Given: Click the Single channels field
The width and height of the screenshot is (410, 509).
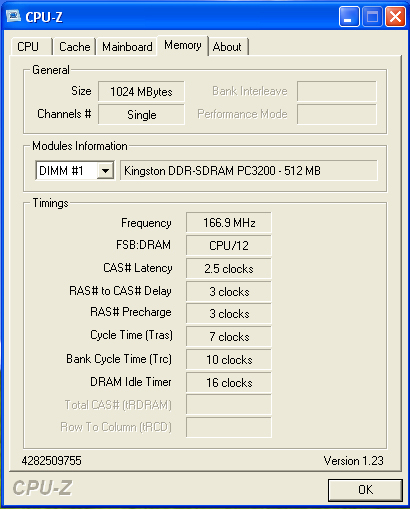Looking at the screenshot, I should click(141, 115).
